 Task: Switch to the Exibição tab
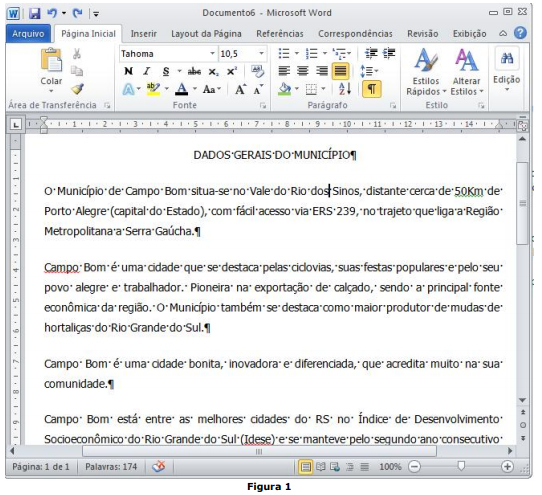click(x=469, y=34)
